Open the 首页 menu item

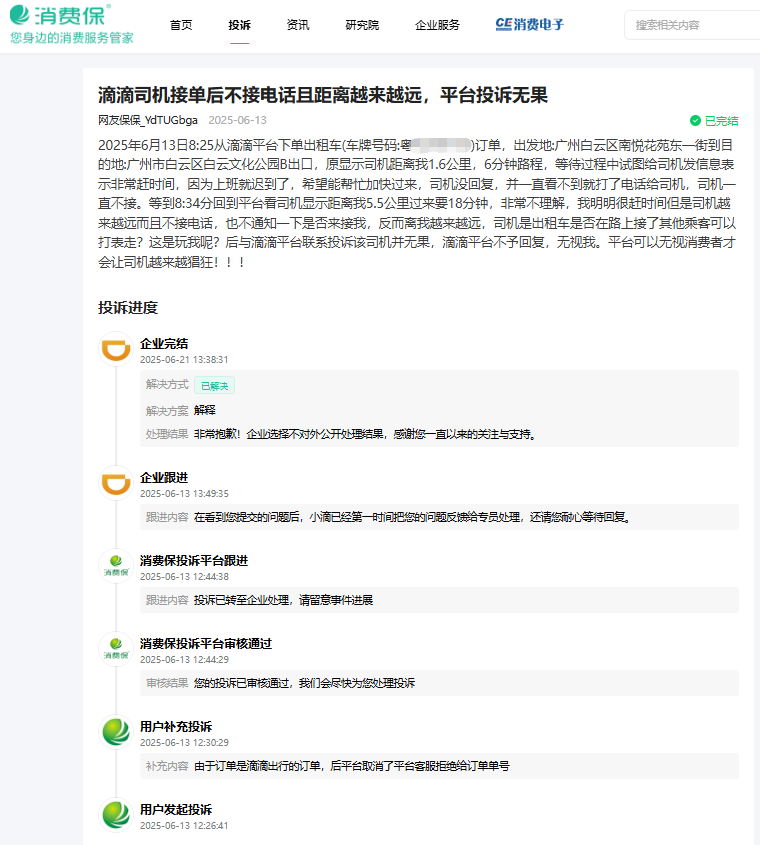point(181,25)
